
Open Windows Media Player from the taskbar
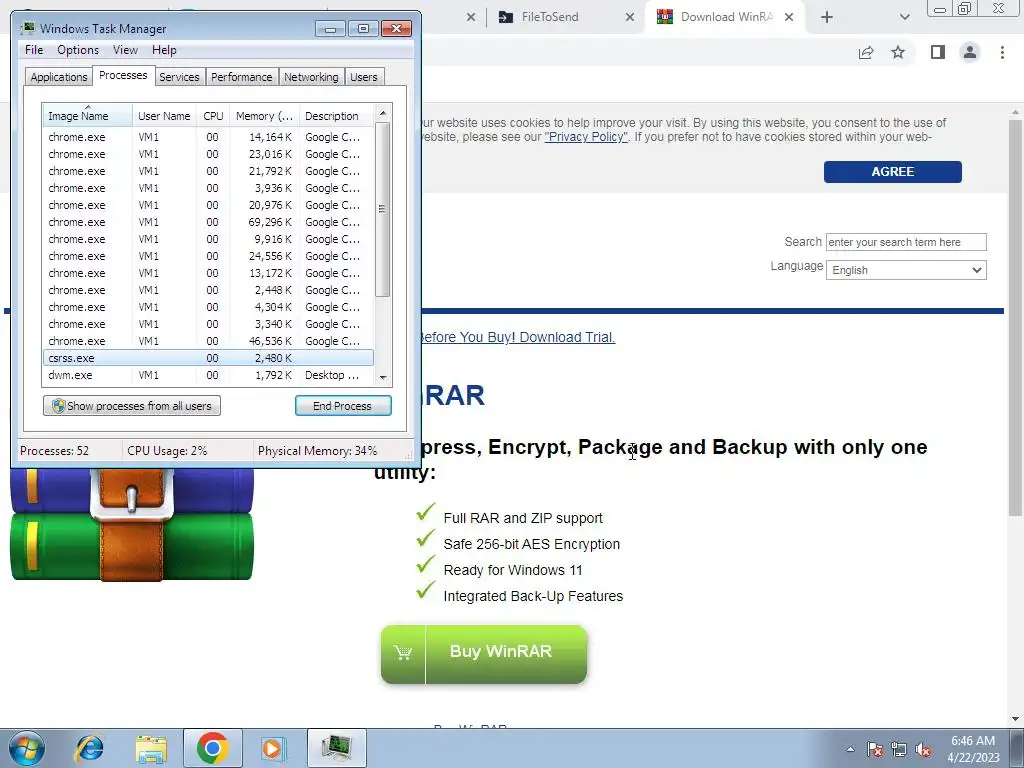point(272,748)
